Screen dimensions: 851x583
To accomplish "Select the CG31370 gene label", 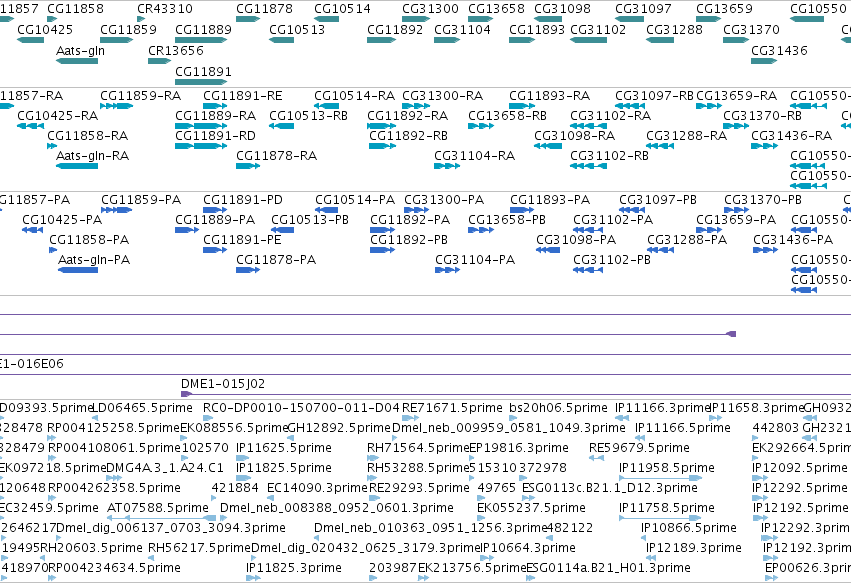I will (x=752, y=29).
